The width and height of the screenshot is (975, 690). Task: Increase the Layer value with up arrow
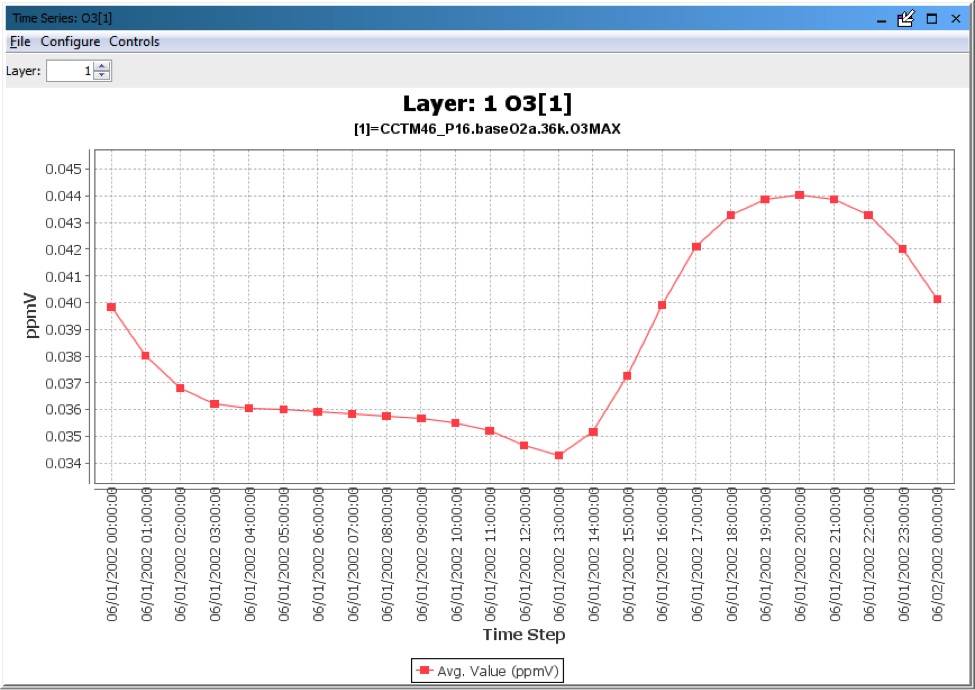(x=102, y=67)
